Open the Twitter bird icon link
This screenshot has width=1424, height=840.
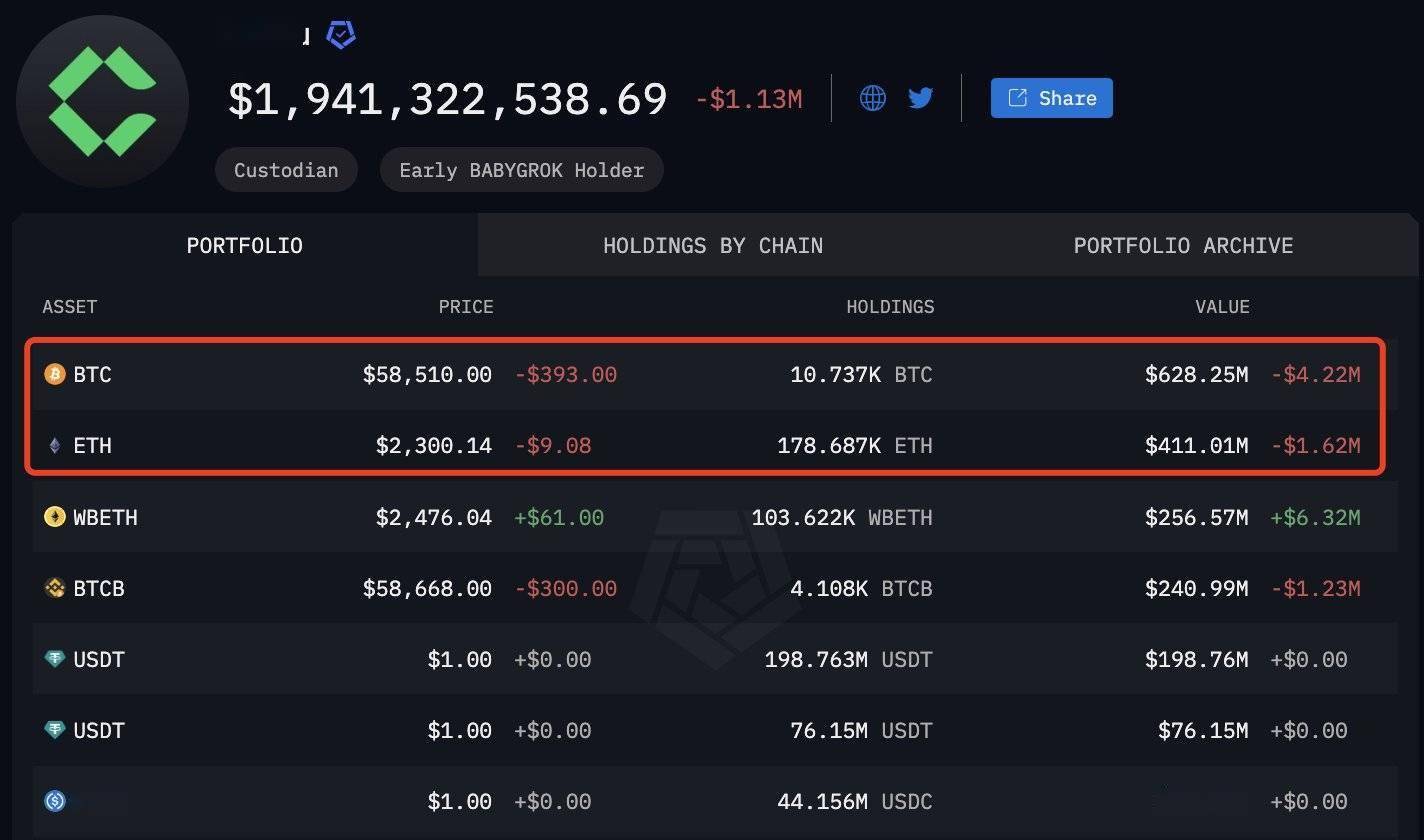(x=920, y=98)
